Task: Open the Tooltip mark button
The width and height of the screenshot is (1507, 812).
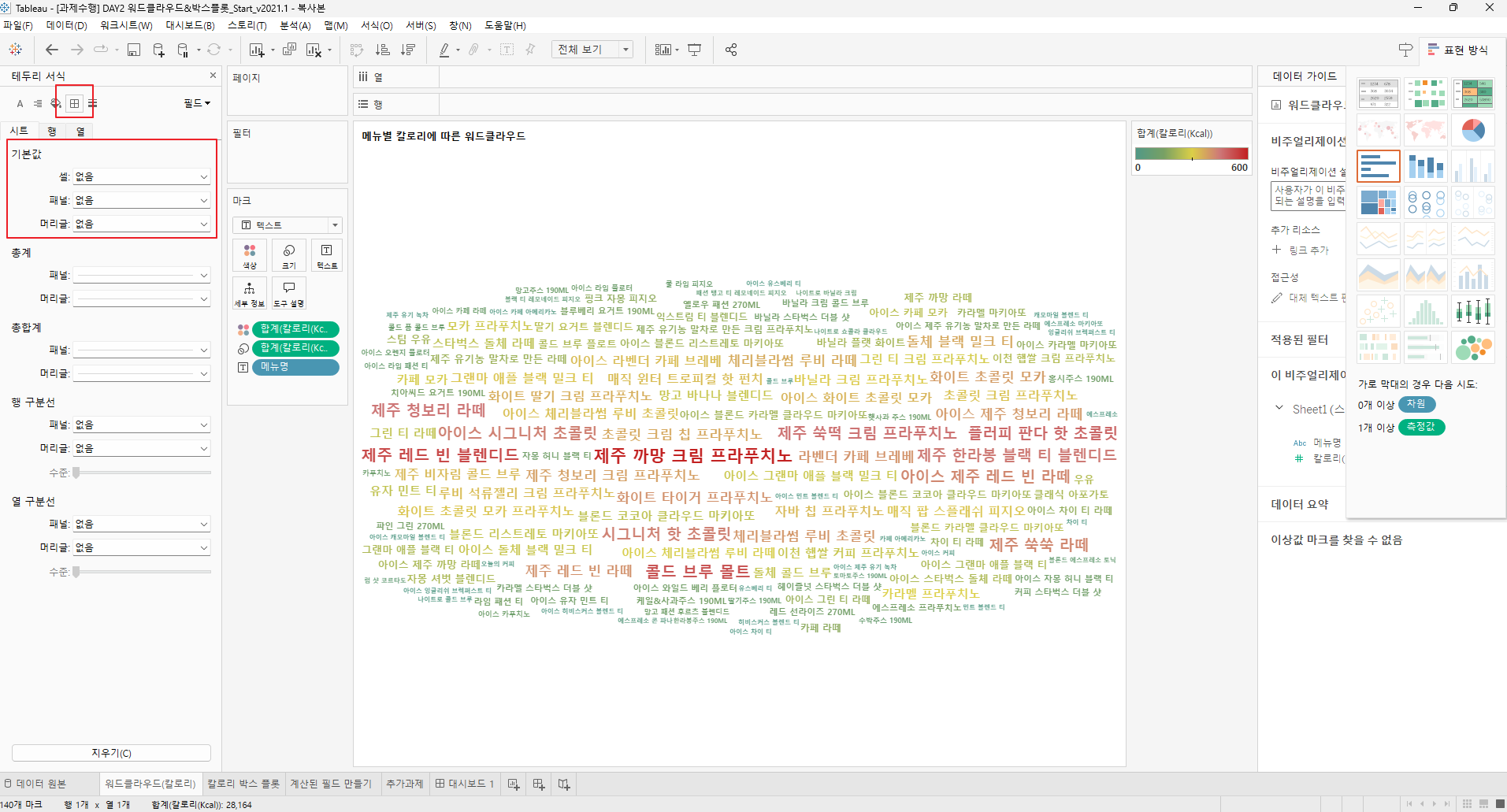Action: tap(289, 293)
